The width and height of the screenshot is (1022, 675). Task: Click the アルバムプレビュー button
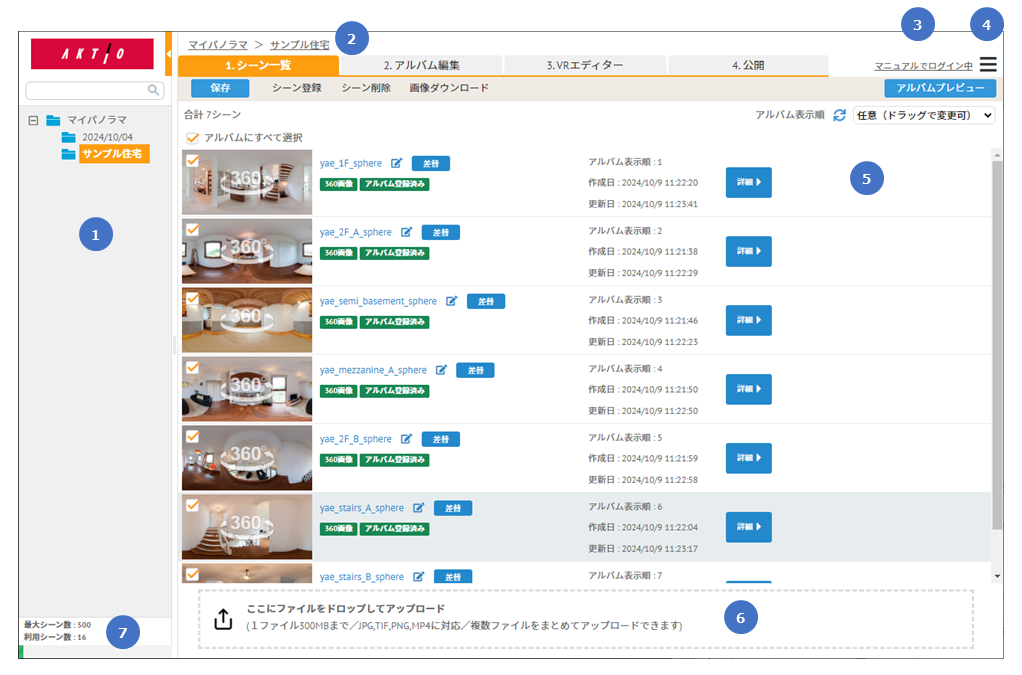pyautogui.click(x=940, y=88)
